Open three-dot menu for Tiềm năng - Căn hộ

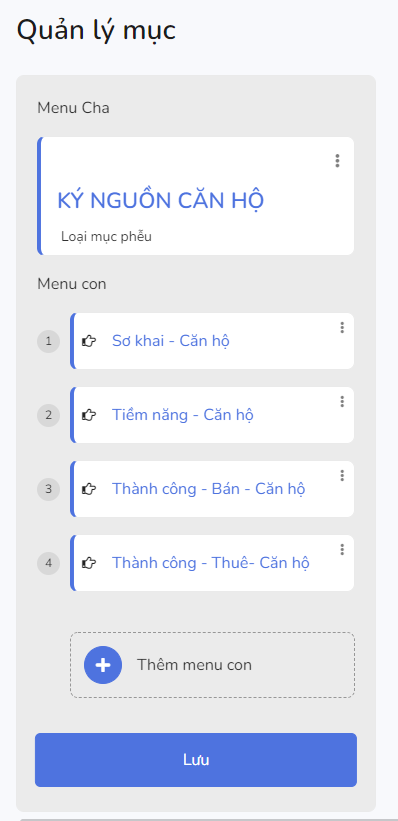tap(342, 402)
